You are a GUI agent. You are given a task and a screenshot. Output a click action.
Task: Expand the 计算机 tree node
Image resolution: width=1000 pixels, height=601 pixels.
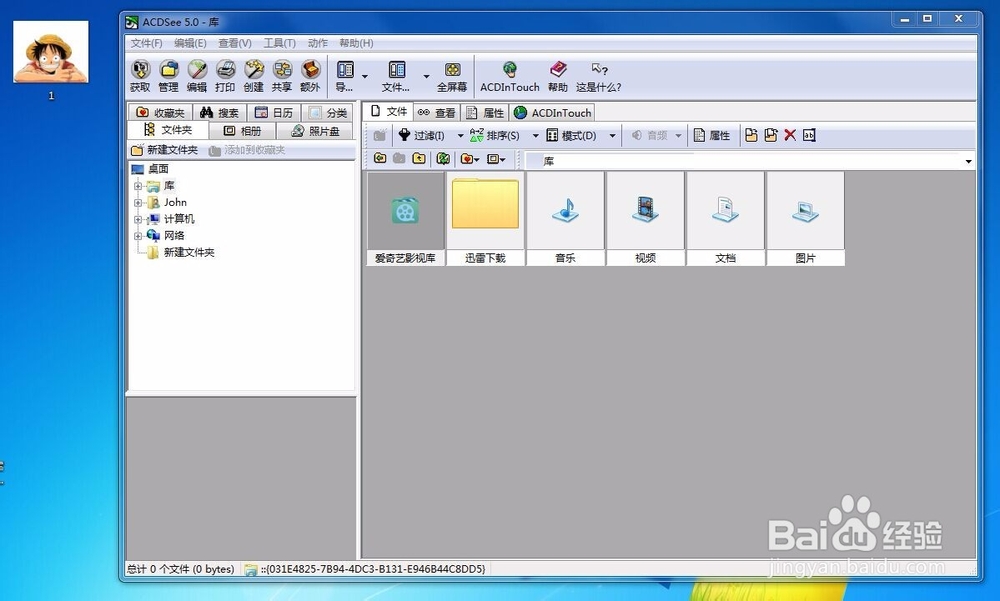click(138, 218)
